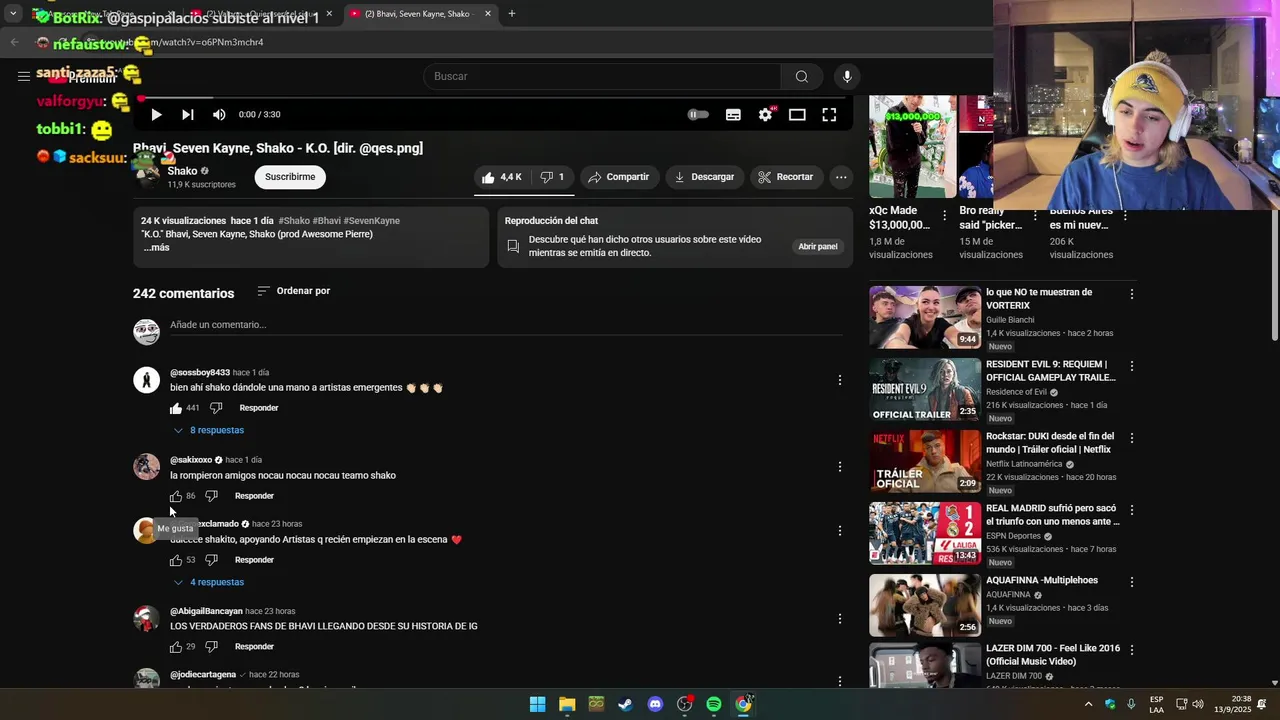Open options for the AQUAFINNA video
Viewport: 1280px width, 720px height.
tap(1131, 582)
